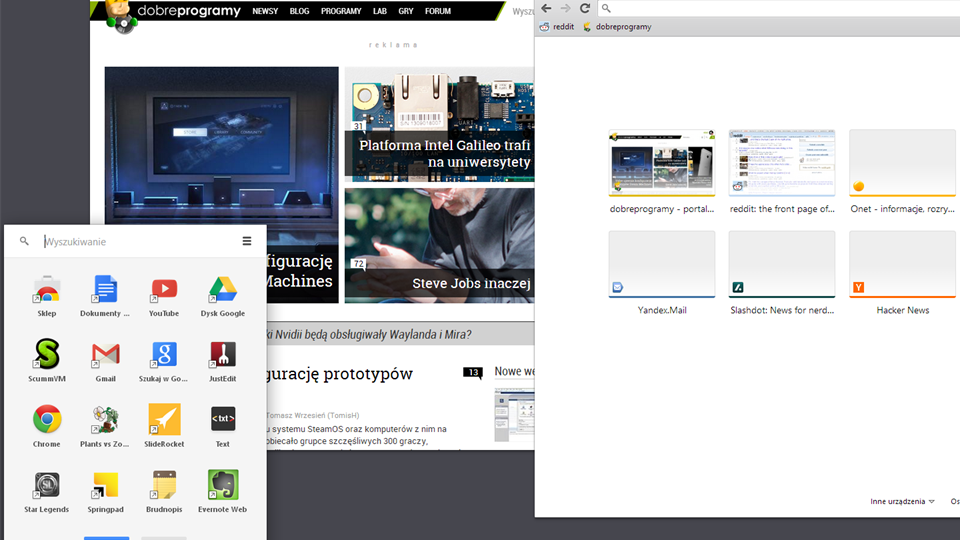Open dobreprogramy bookmark in bookmarks bar
Screen dimensions: 960x540
[x=617, y=27]
